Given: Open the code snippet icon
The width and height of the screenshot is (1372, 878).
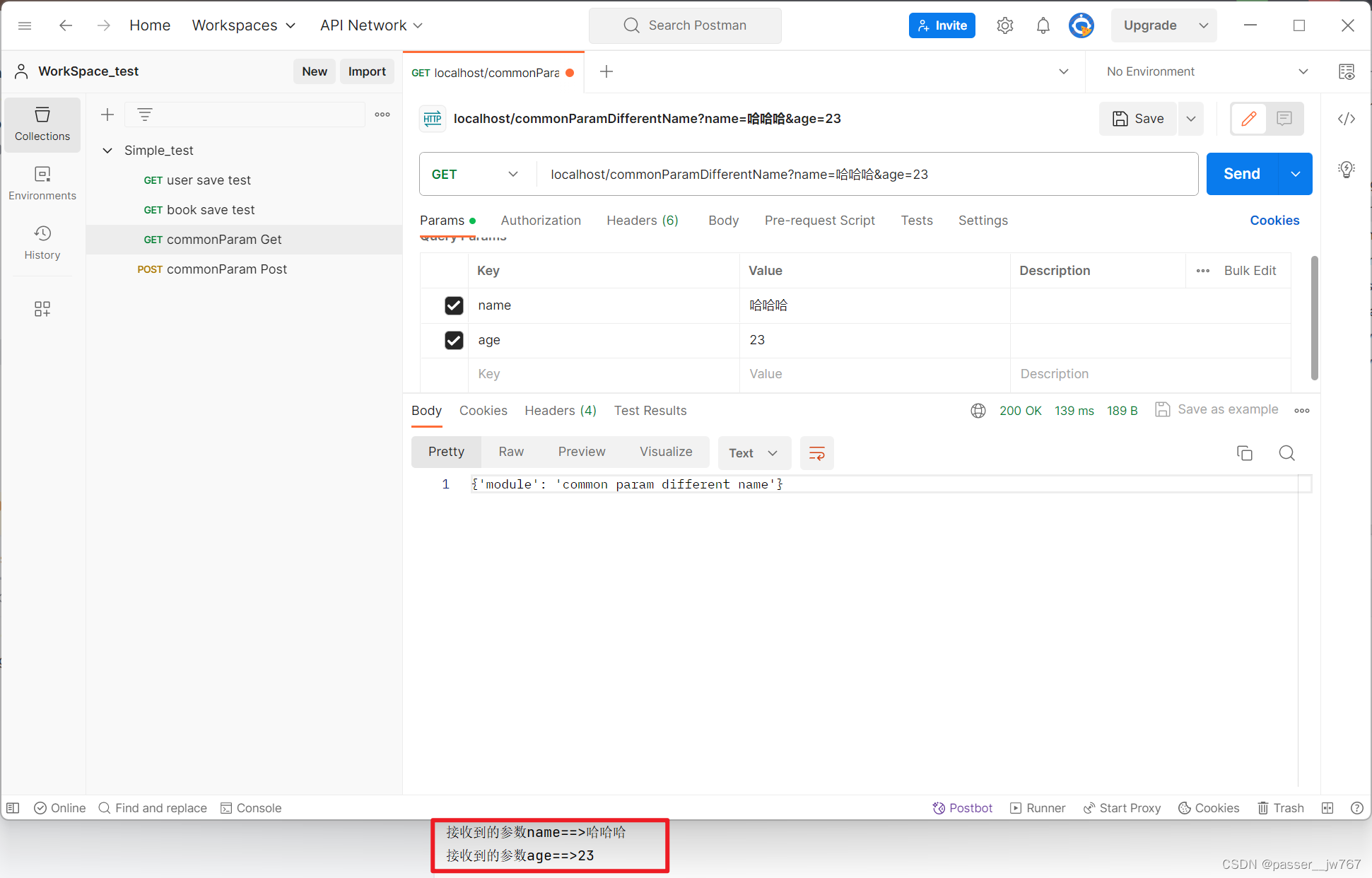Looking at the screenshot, I should 1347,119.
